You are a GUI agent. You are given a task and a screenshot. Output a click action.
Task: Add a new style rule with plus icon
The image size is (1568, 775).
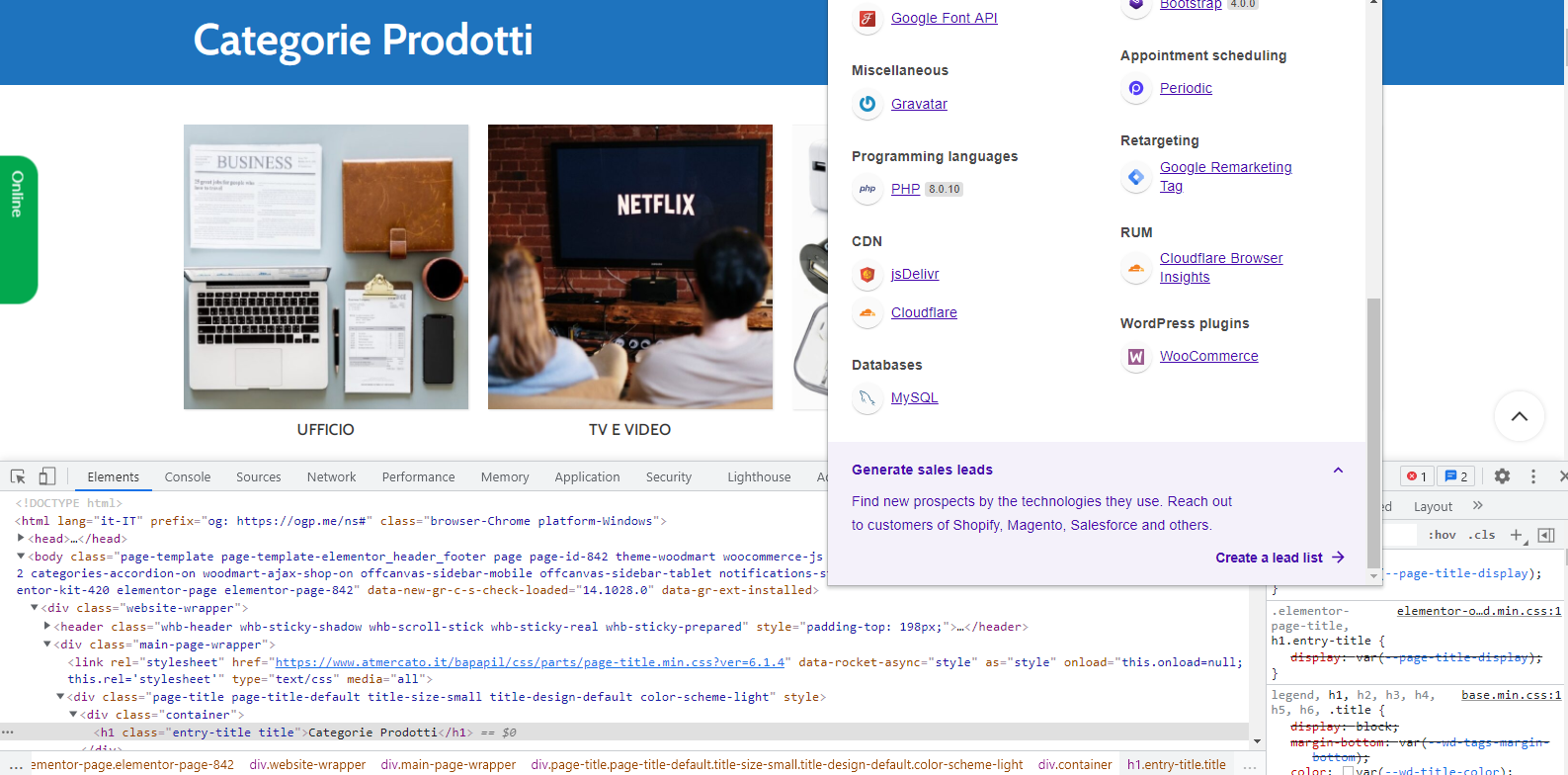click(x=1517, y=535)
